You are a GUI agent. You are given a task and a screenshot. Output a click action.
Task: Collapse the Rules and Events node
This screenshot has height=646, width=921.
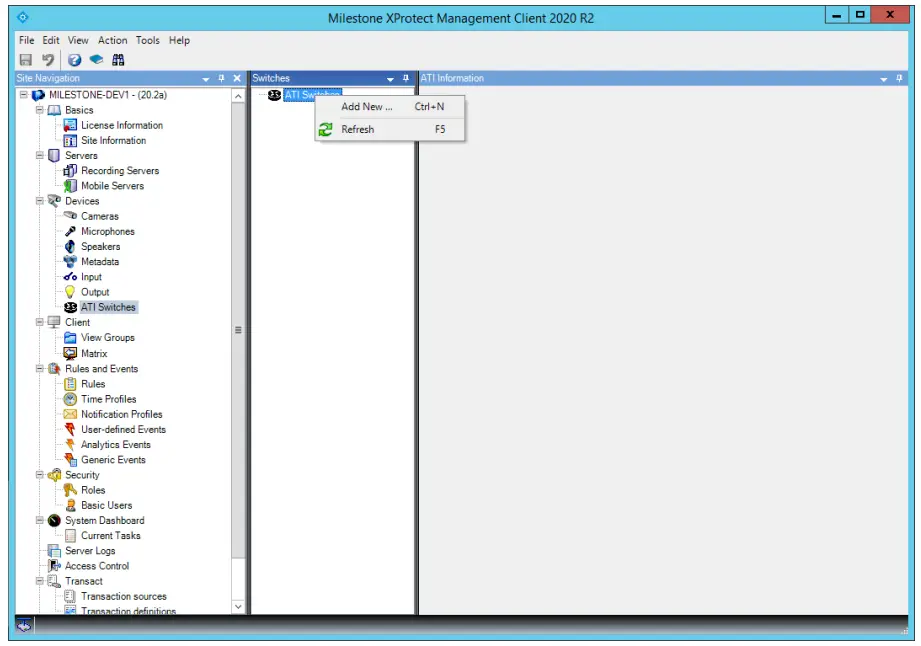pyautogui.click(x=39, y=368)
